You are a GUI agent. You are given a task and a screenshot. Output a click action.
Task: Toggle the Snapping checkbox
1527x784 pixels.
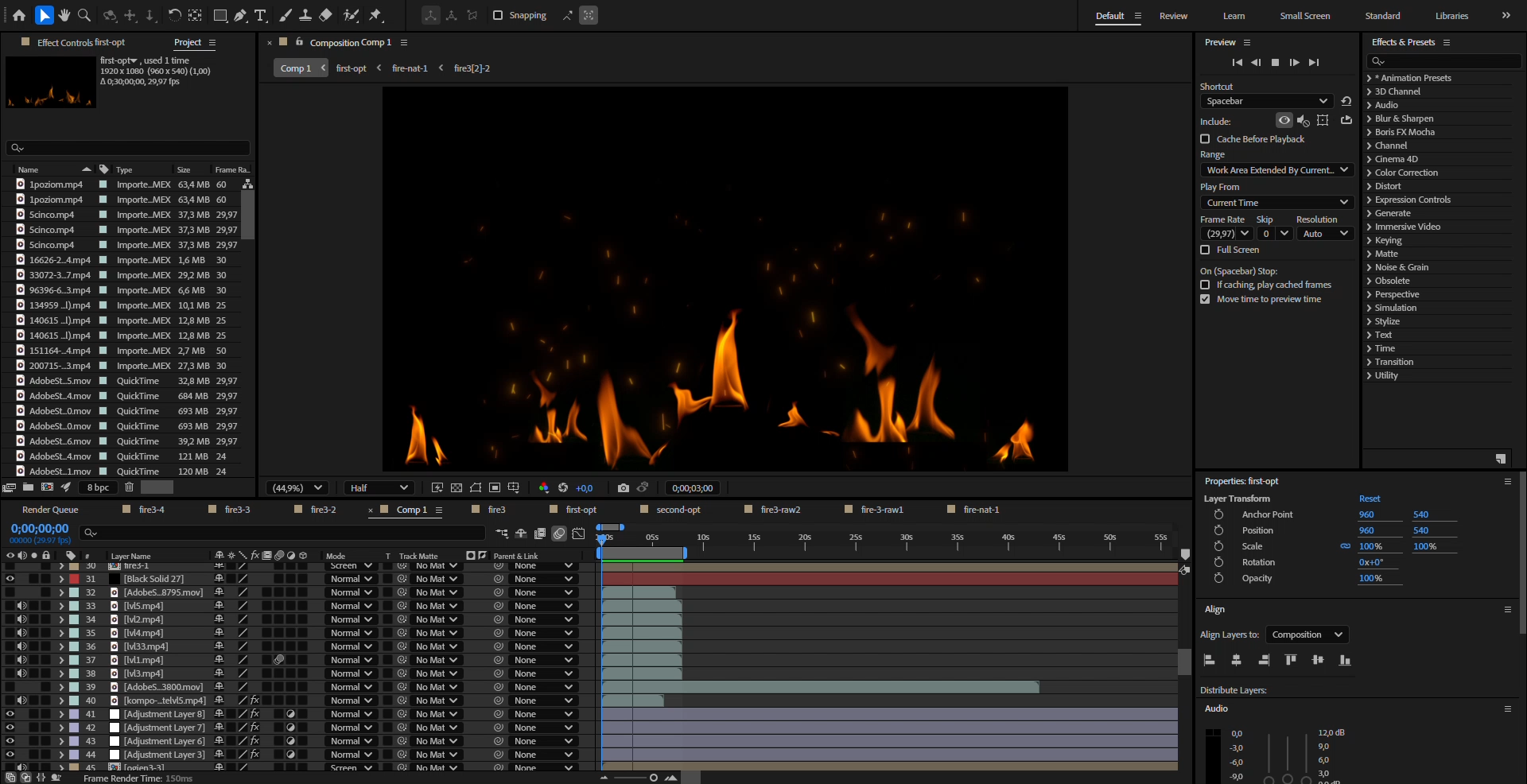coord(498,15)
